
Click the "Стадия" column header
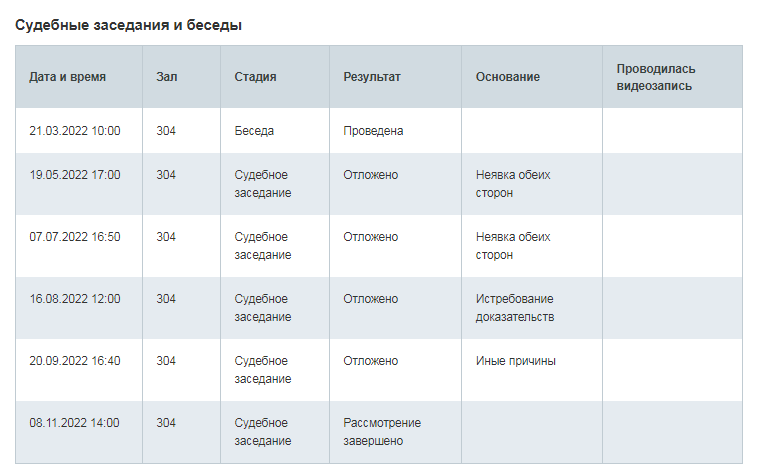[x=255, y=77]
